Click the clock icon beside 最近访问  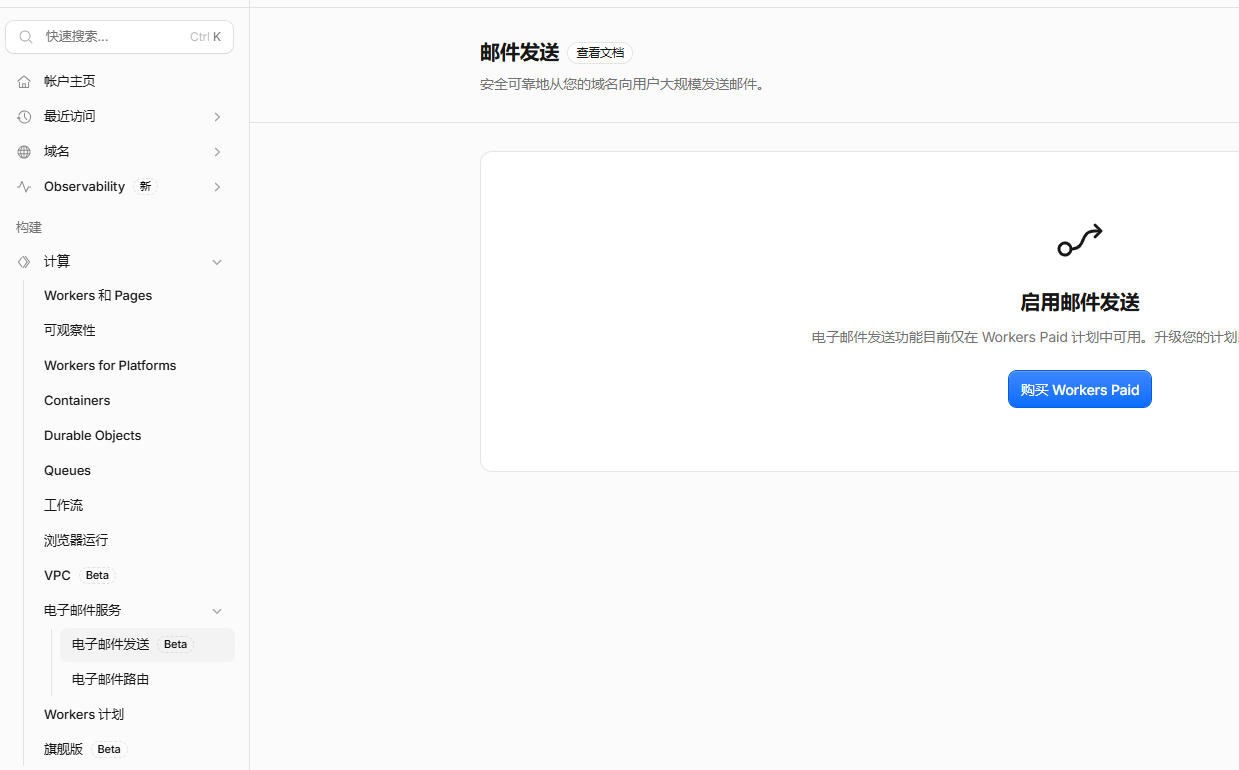click(x=24, y=117)
